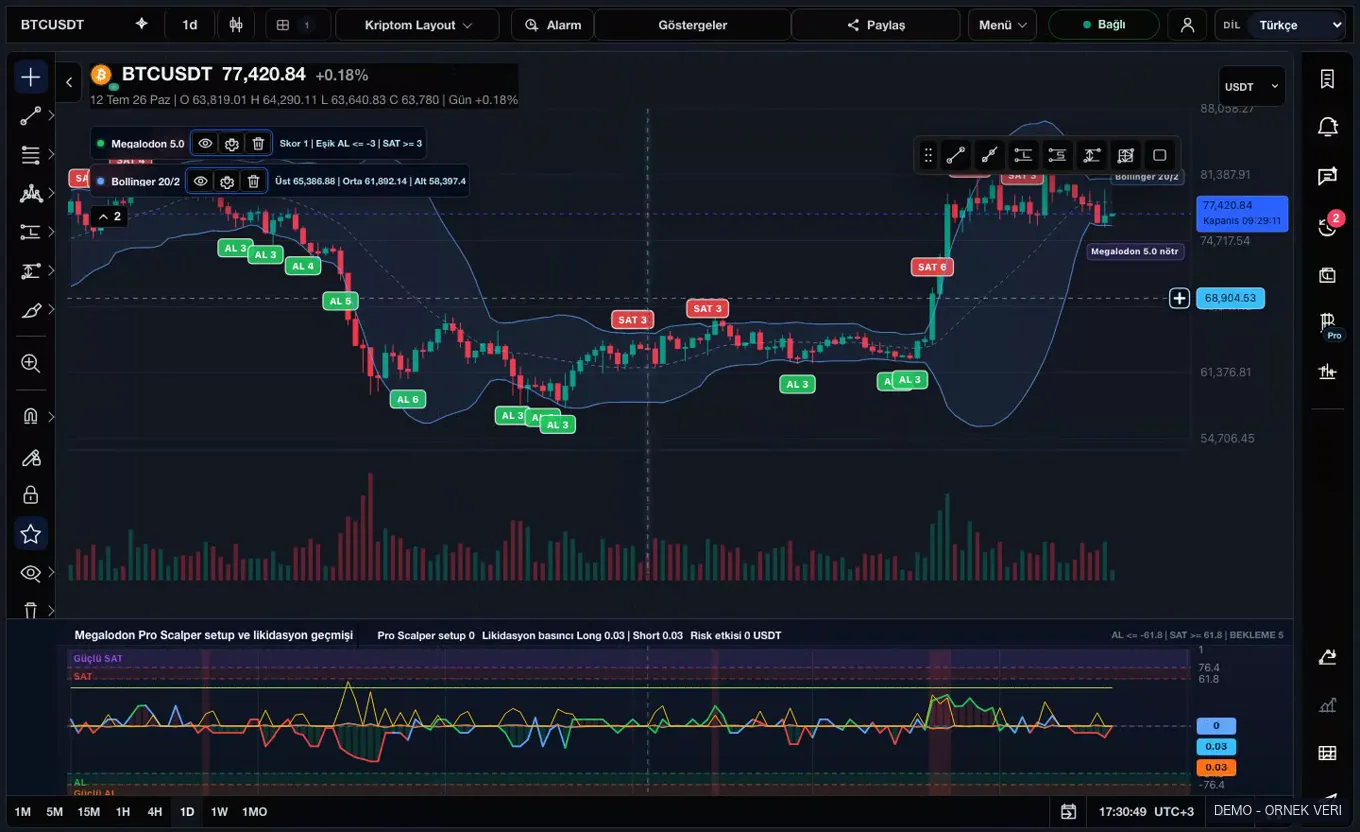Switch to the 1H timeframe
The width and height of the screenshot is (1360, 832).
click(x=123, y=812)
